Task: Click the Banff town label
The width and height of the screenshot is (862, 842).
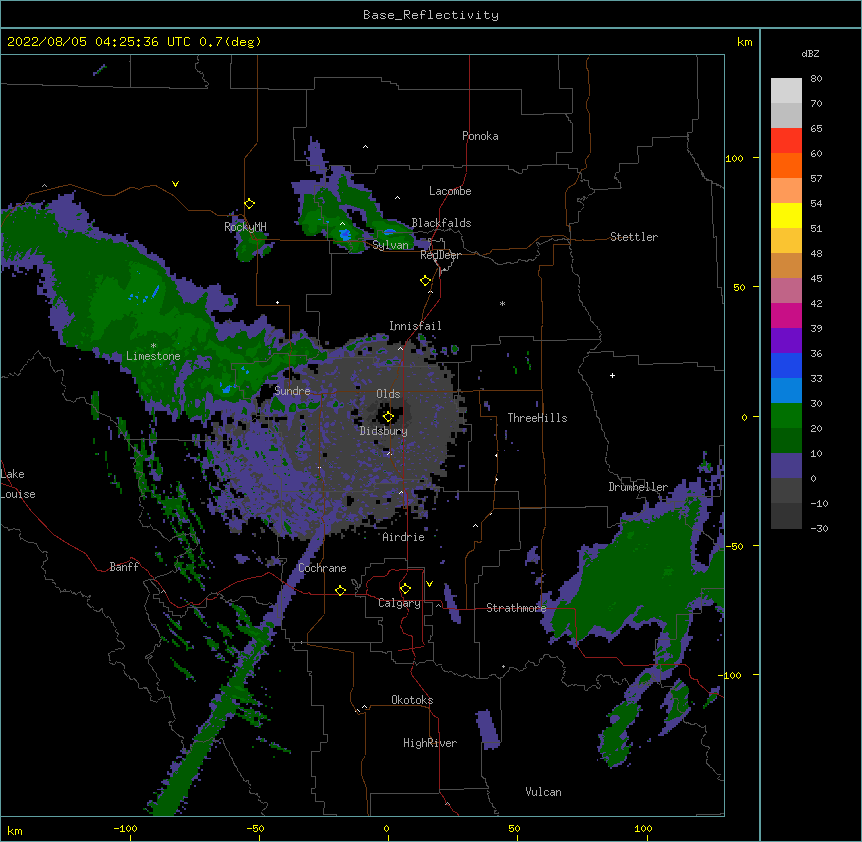Action: [124, 567]
